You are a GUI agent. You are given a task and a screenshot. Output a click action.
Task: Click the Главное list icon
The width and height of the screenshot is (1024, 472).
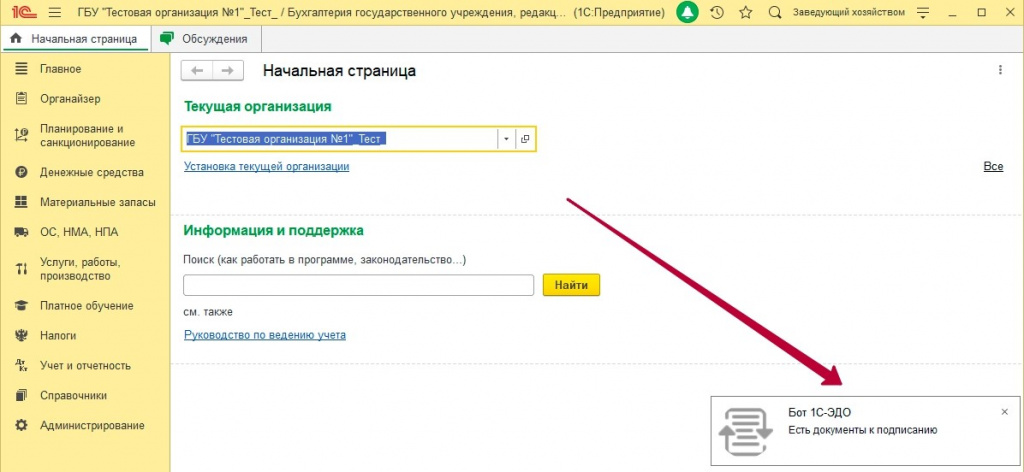pyautogui.click(x=22, y=69)
